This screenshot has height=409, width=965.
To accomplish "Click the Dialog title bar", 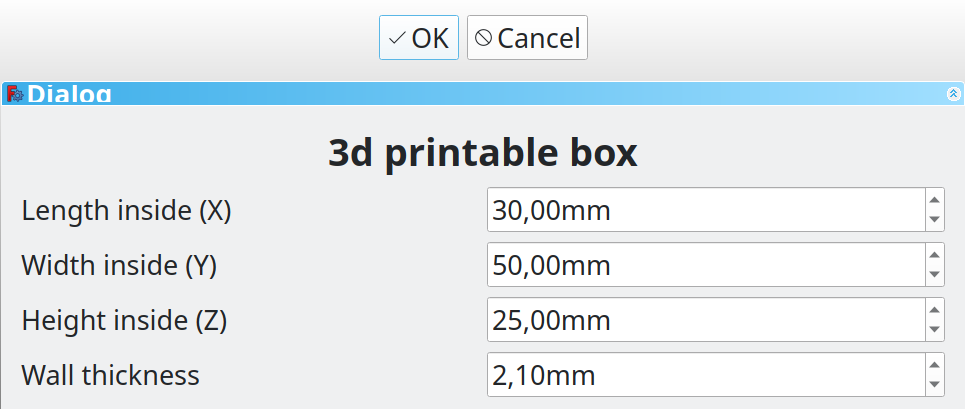I will [482, 93].
